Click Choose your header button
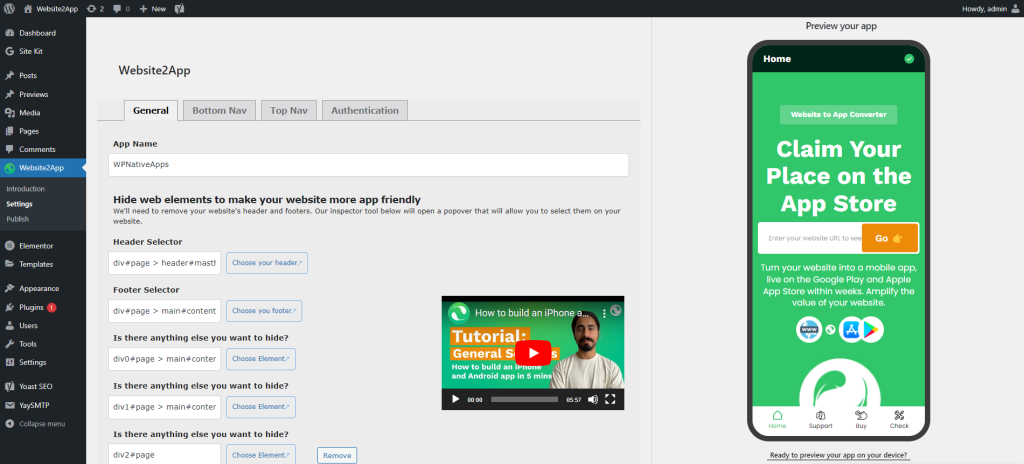 [x=267, y=263]
